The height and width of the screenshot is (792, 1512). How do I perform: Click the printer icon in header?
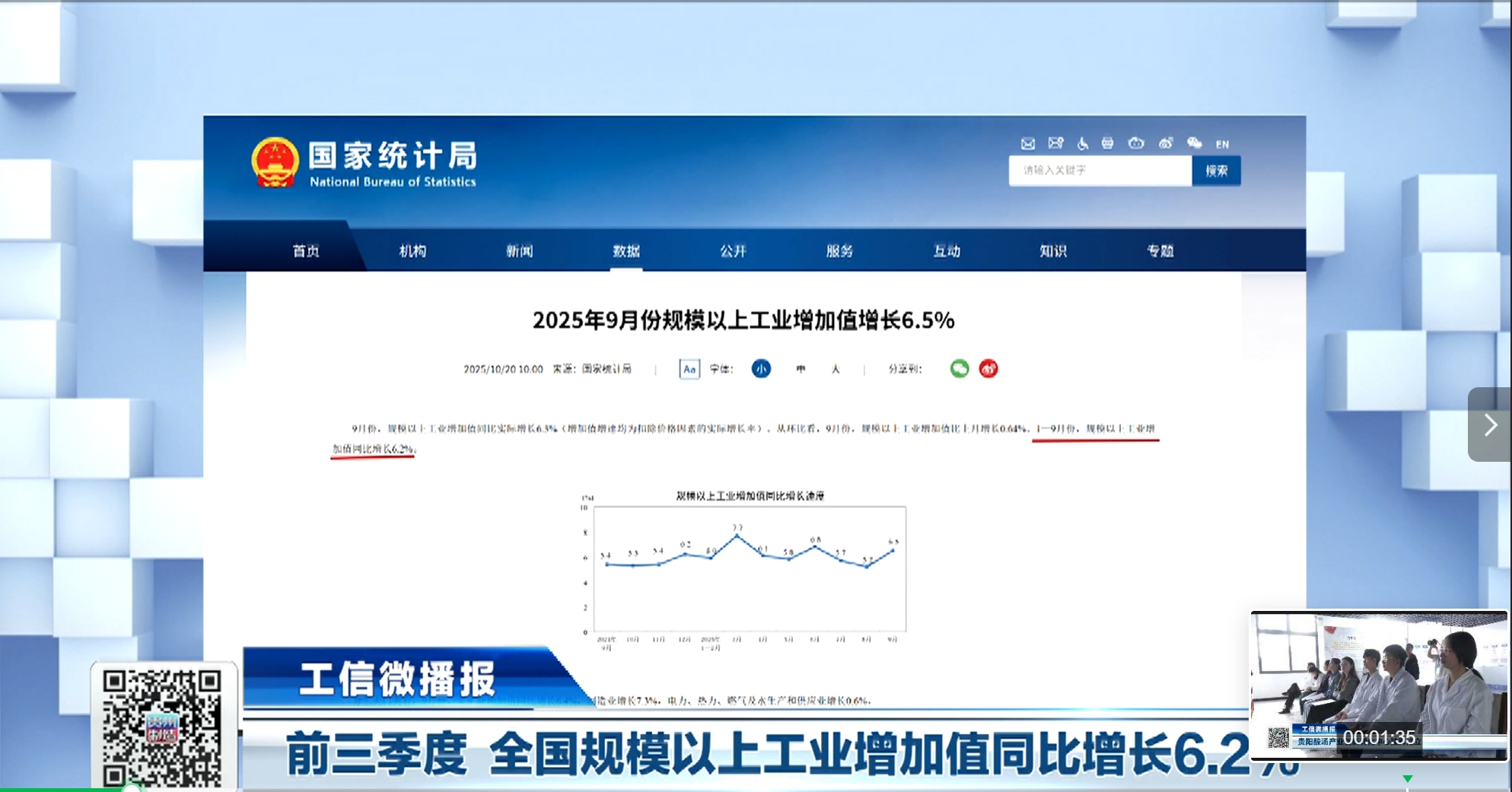tap(1108, 143)
